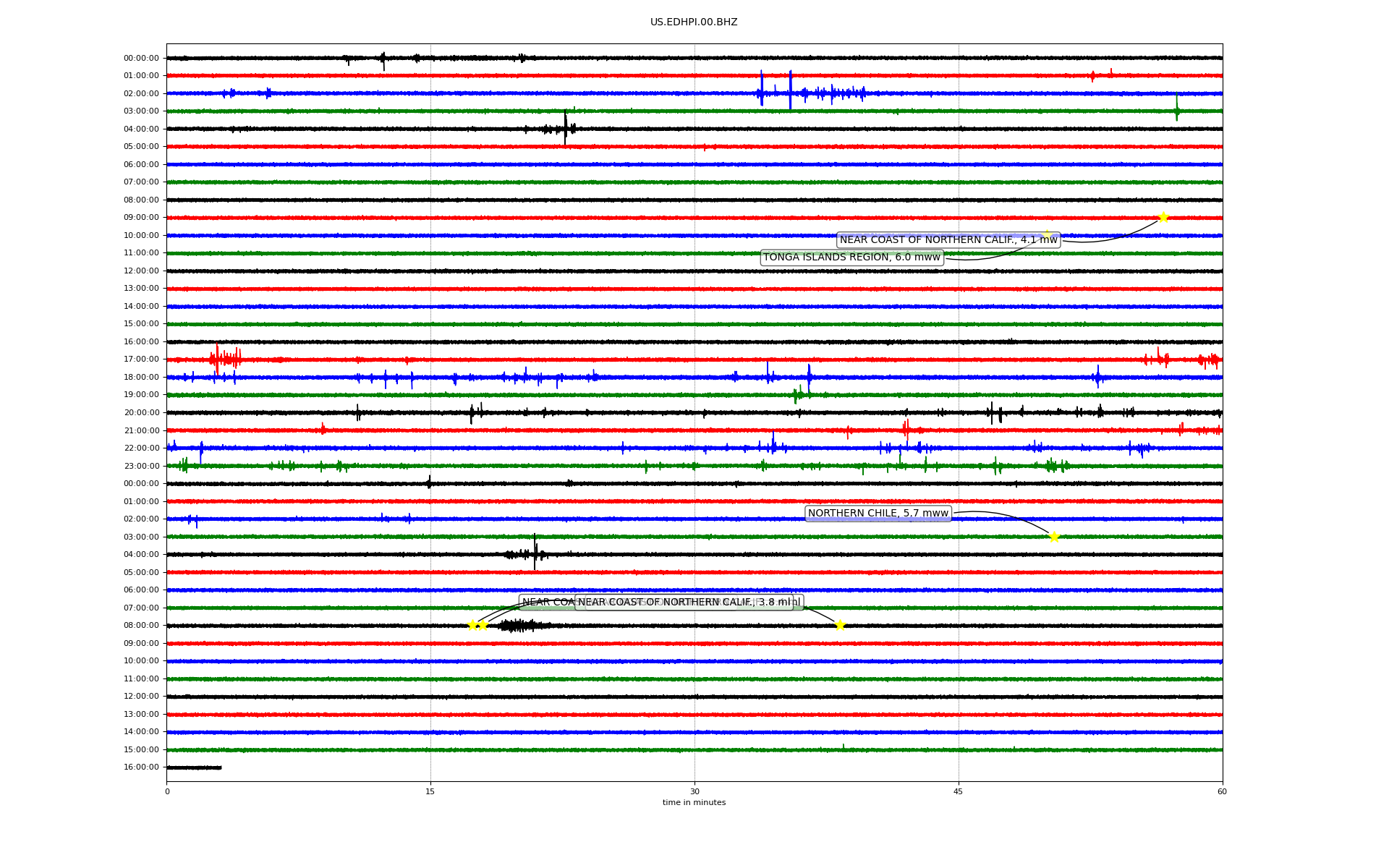Viewport: 1389px width, 868px height.
Task: Click the 20:00:00 time label
Action: point(141,413)
